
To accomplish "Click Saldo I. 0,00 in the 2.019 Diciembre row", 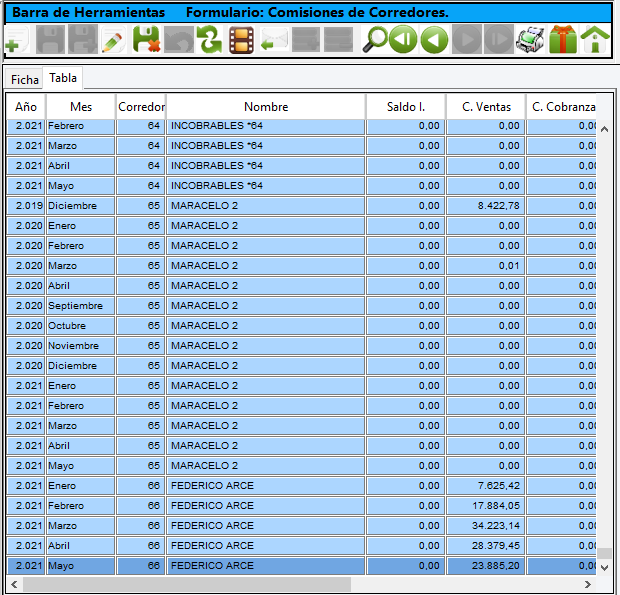I will tap(406, 206).
